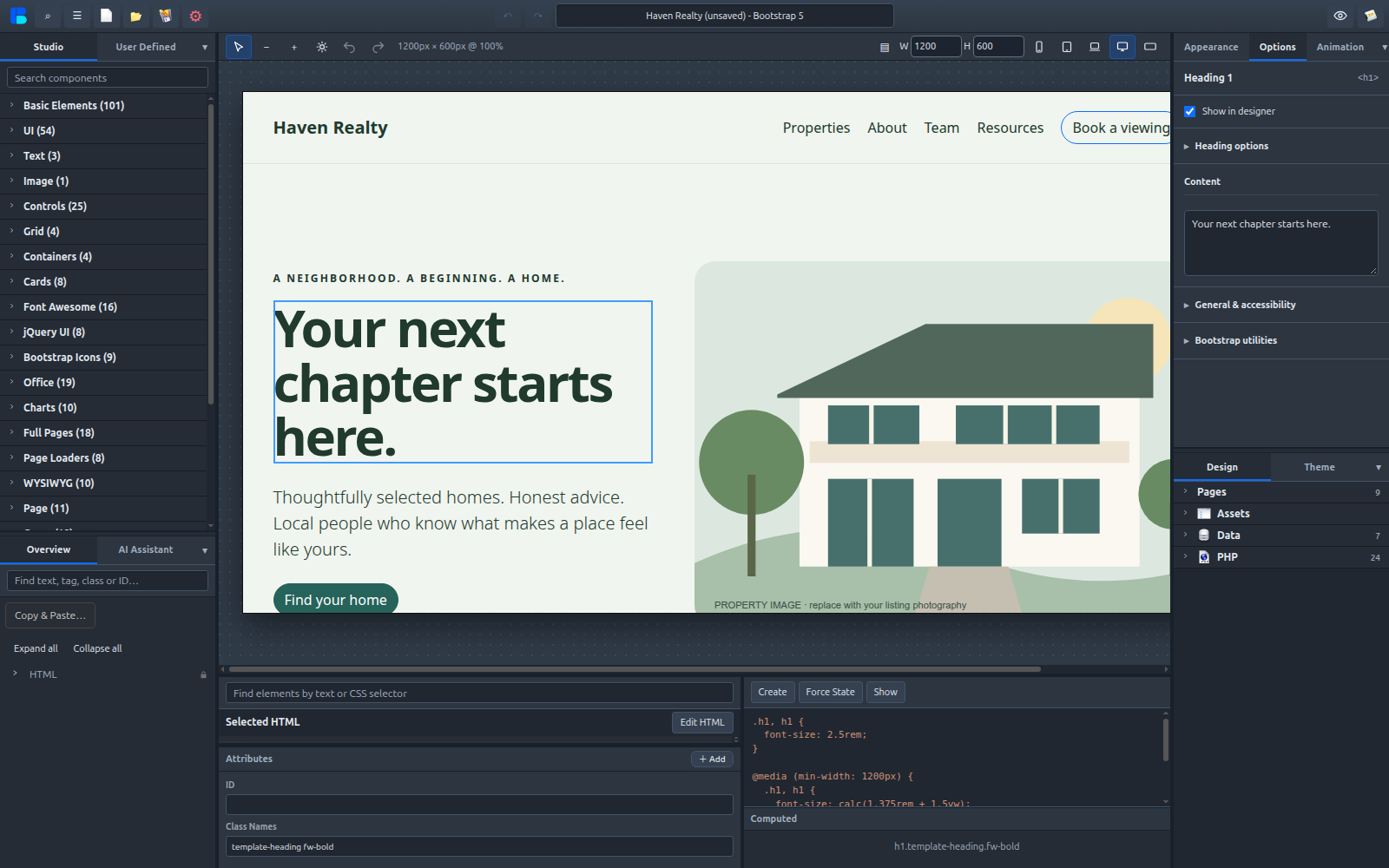1389x868 pixels.
Task: Expand the Pages tree item
Action: point(1280,492)
